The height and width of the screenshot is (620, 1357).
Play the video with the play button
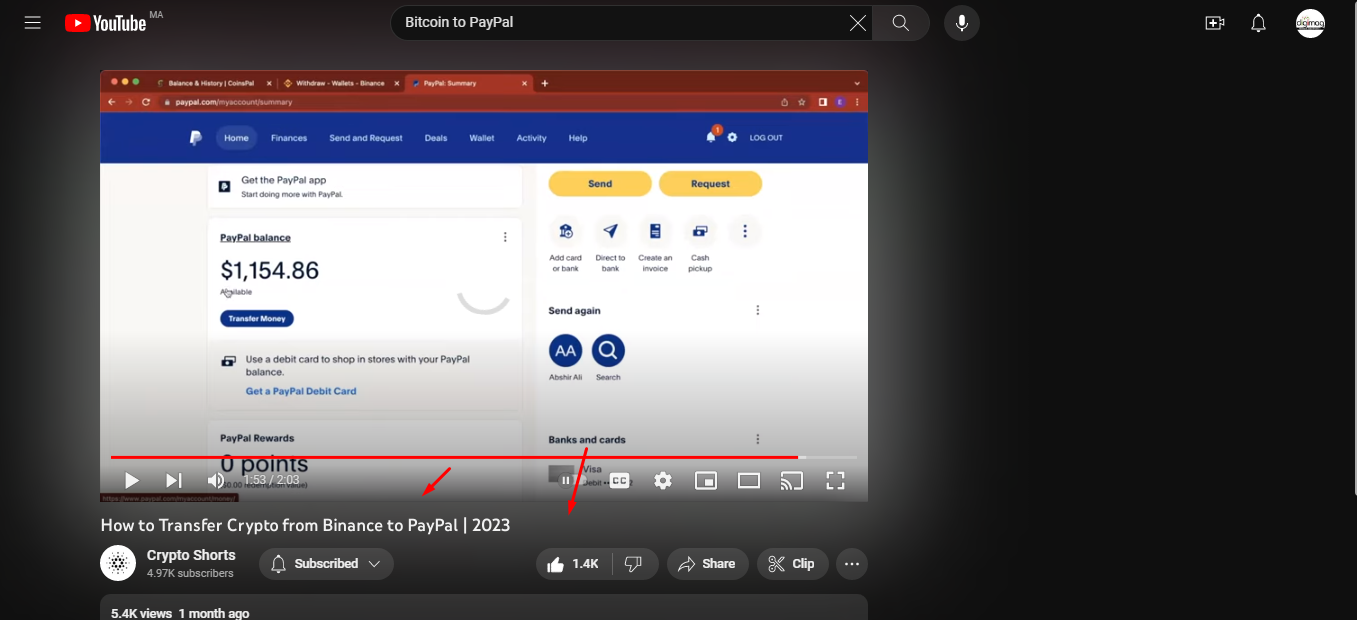[x=131, y=481]
